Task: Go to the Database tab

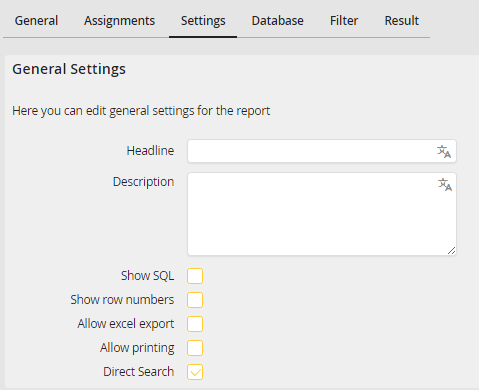Action: coord(278,21)
